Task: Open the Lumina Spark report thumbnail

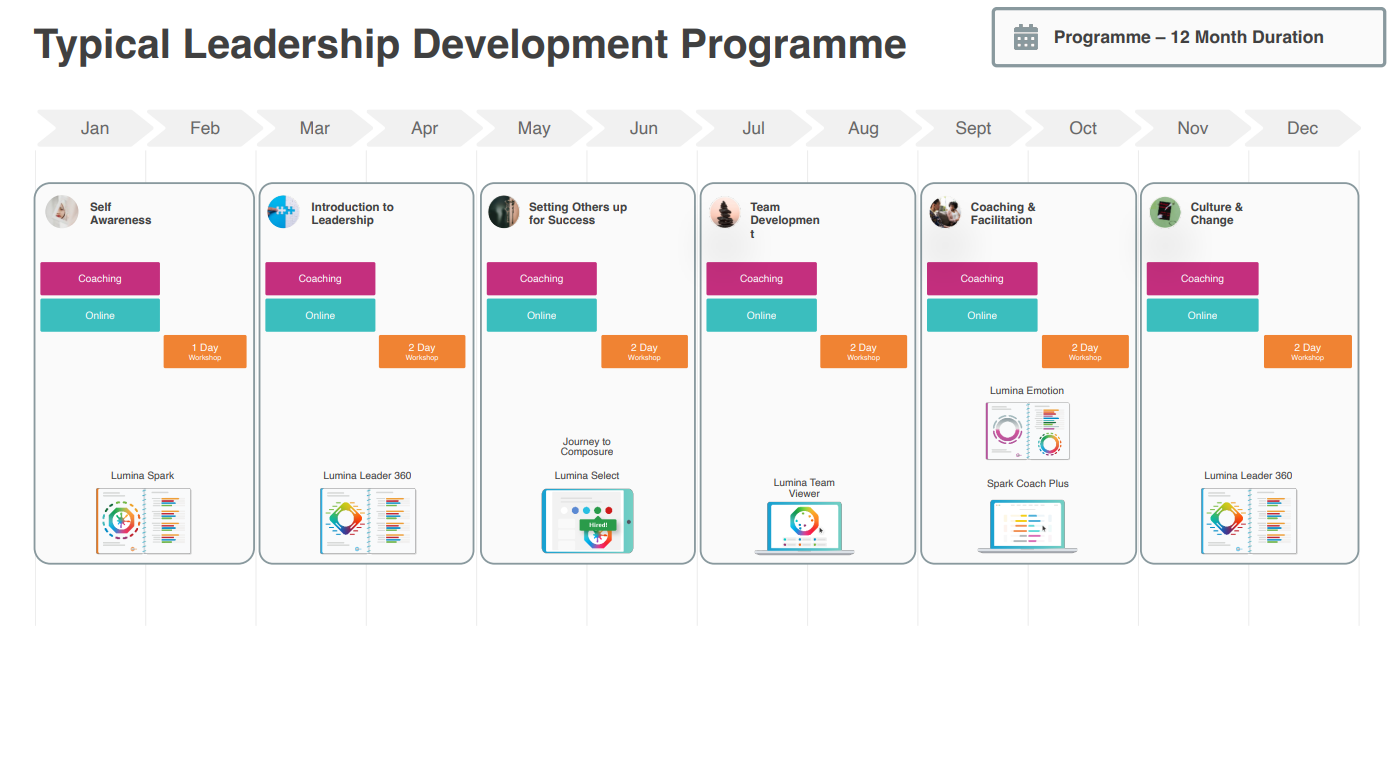Action: tap(144, 521)
